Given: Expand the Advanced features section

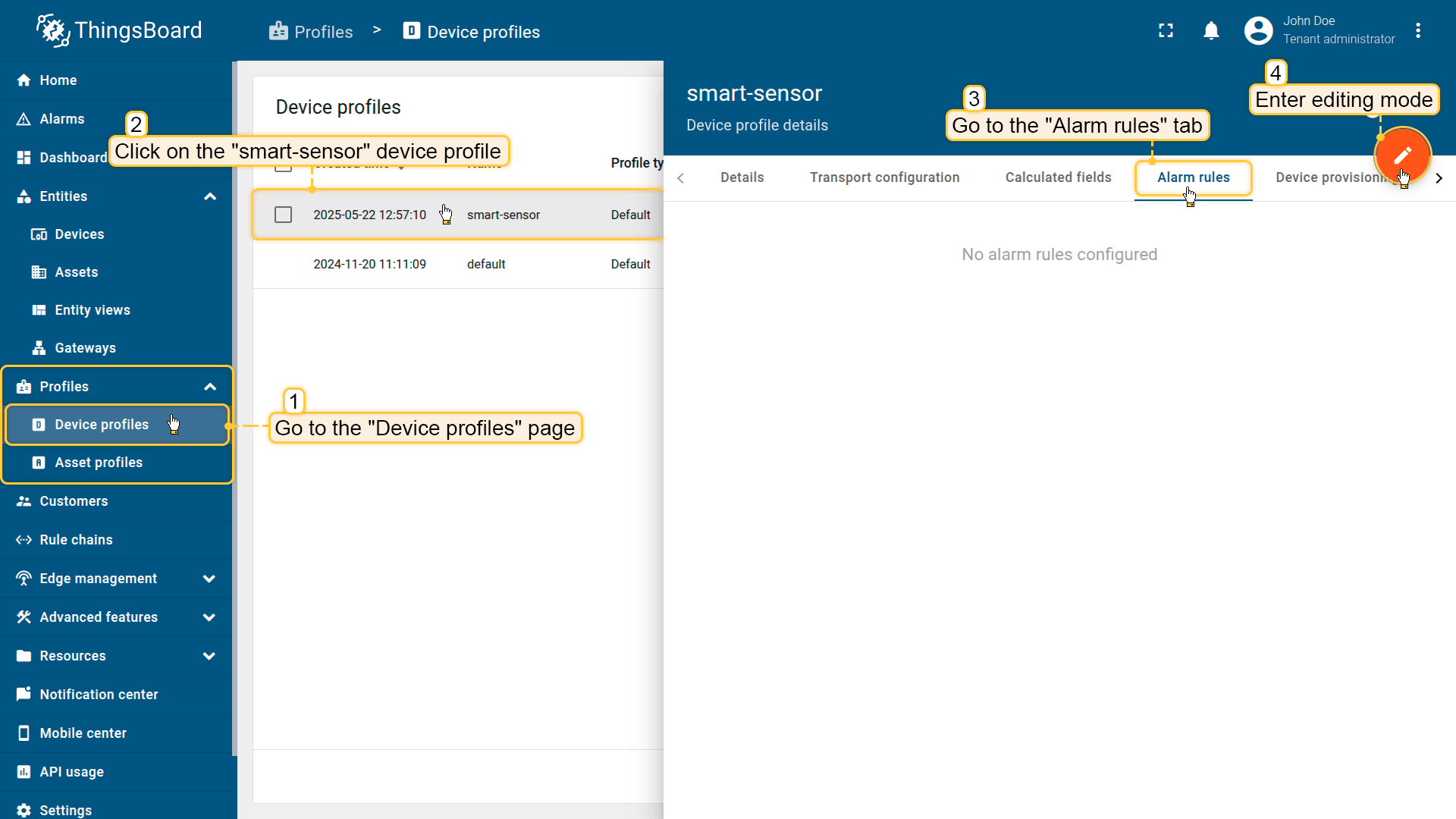Looking at the screenshot, I should click(x=209, y=617).
